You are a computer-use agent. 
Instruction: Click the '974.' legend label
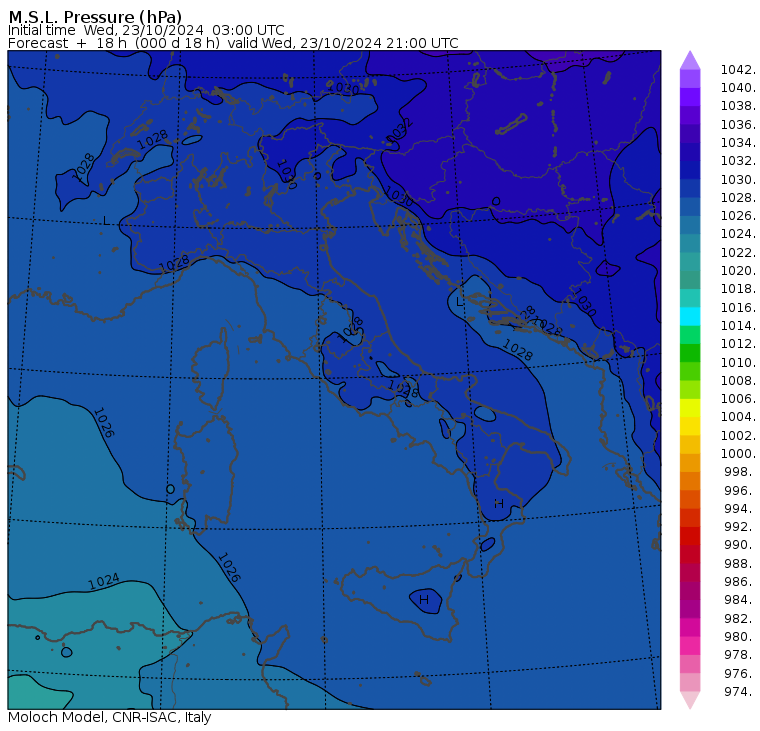[740, 692]
